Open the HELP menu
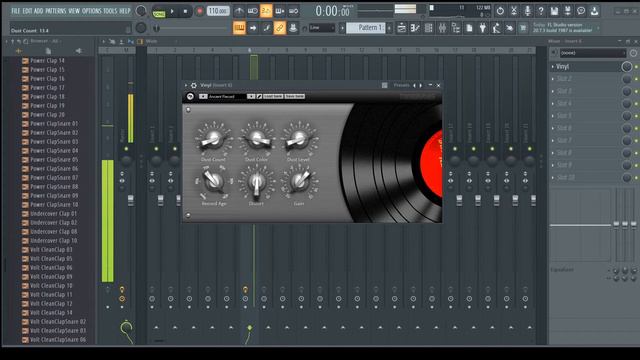The width and height of the screenshot is (640, 360). [x=124, y=11]
